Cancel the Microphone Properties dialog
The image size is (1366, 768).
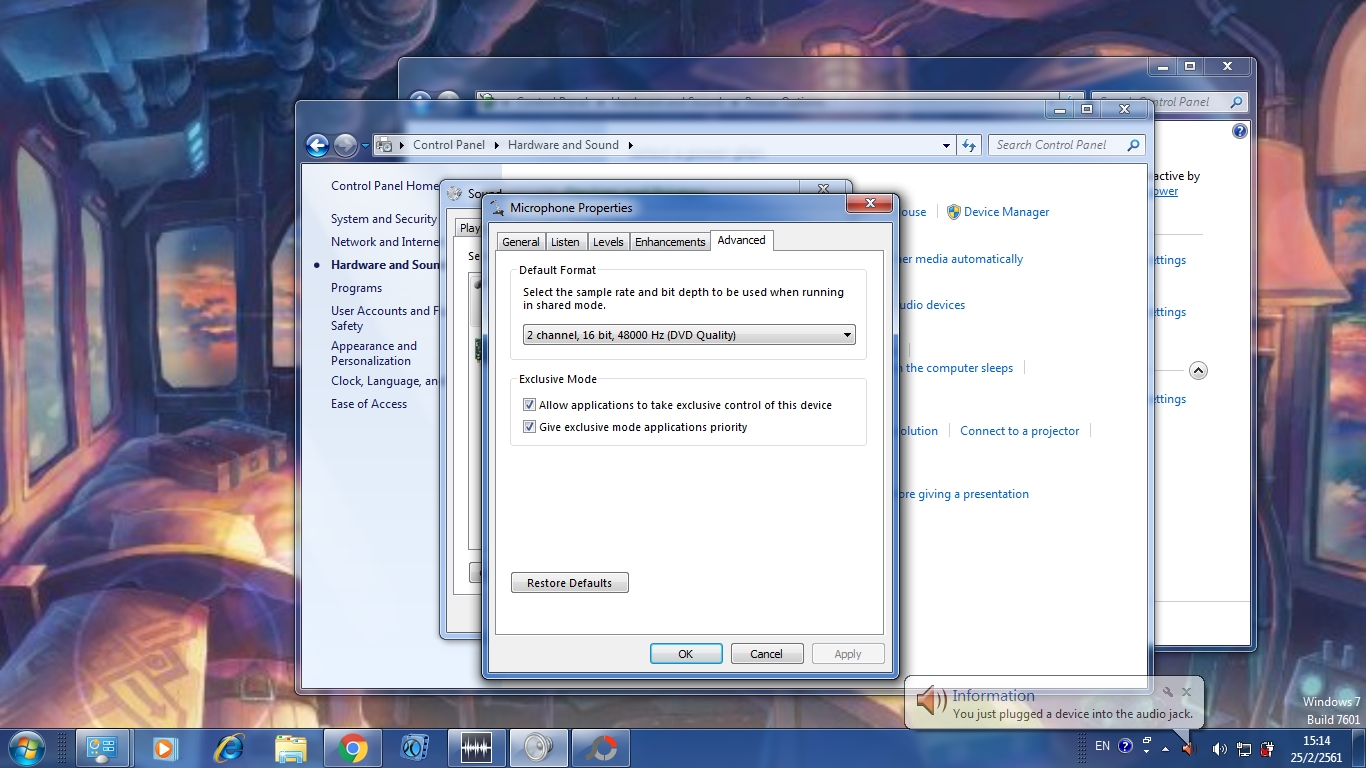(767, 654)
